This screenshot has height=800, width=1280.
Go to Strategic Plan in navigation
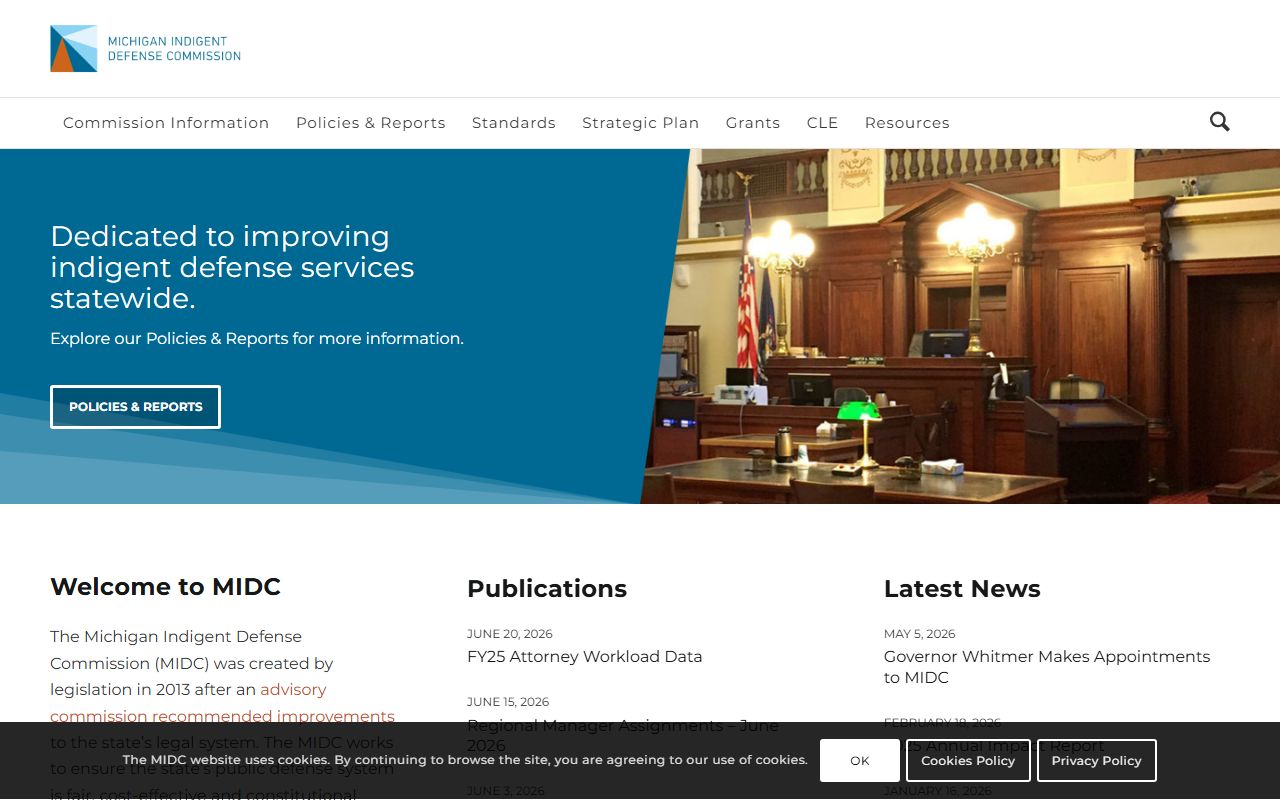641,123
